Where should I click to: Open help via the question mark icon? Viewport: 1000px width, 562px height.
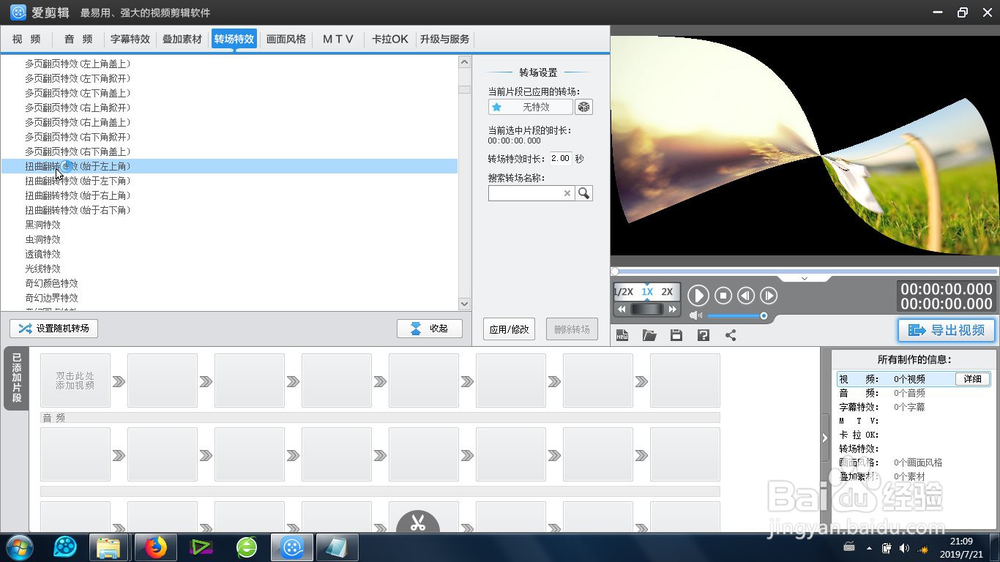click(x=703, y=335)
